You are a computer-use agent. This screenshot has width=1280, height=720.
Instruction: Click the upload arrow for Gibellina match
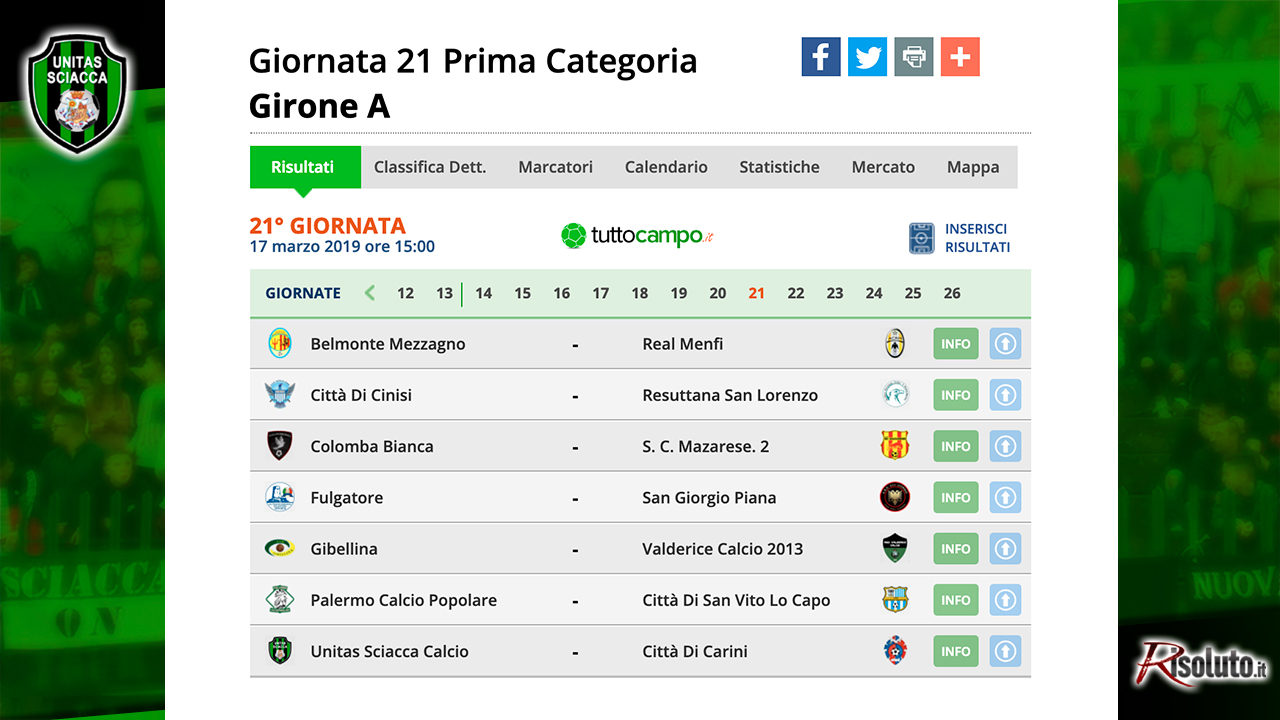coord(1005,549)
